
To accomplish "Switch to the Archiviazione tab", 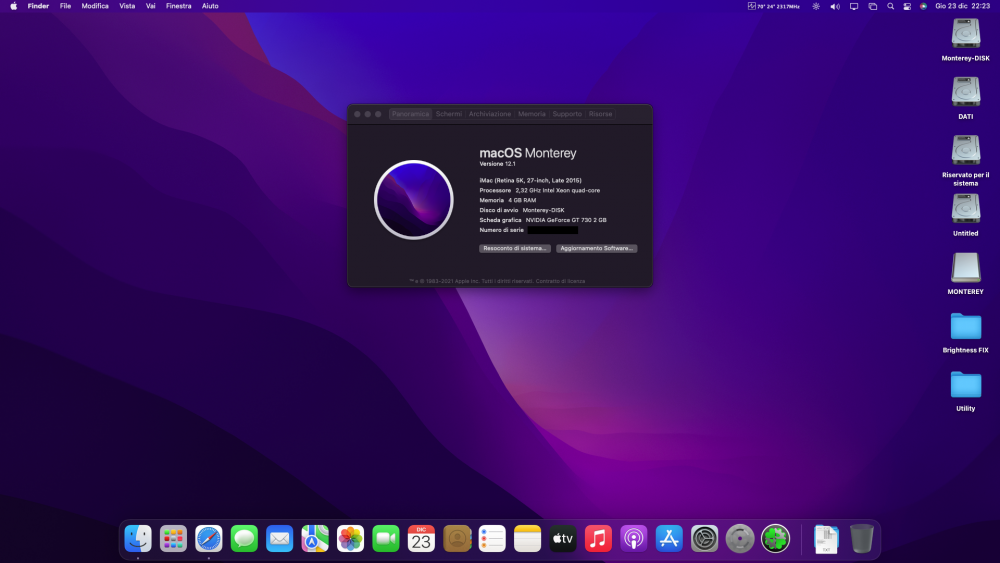I will 490,114.
